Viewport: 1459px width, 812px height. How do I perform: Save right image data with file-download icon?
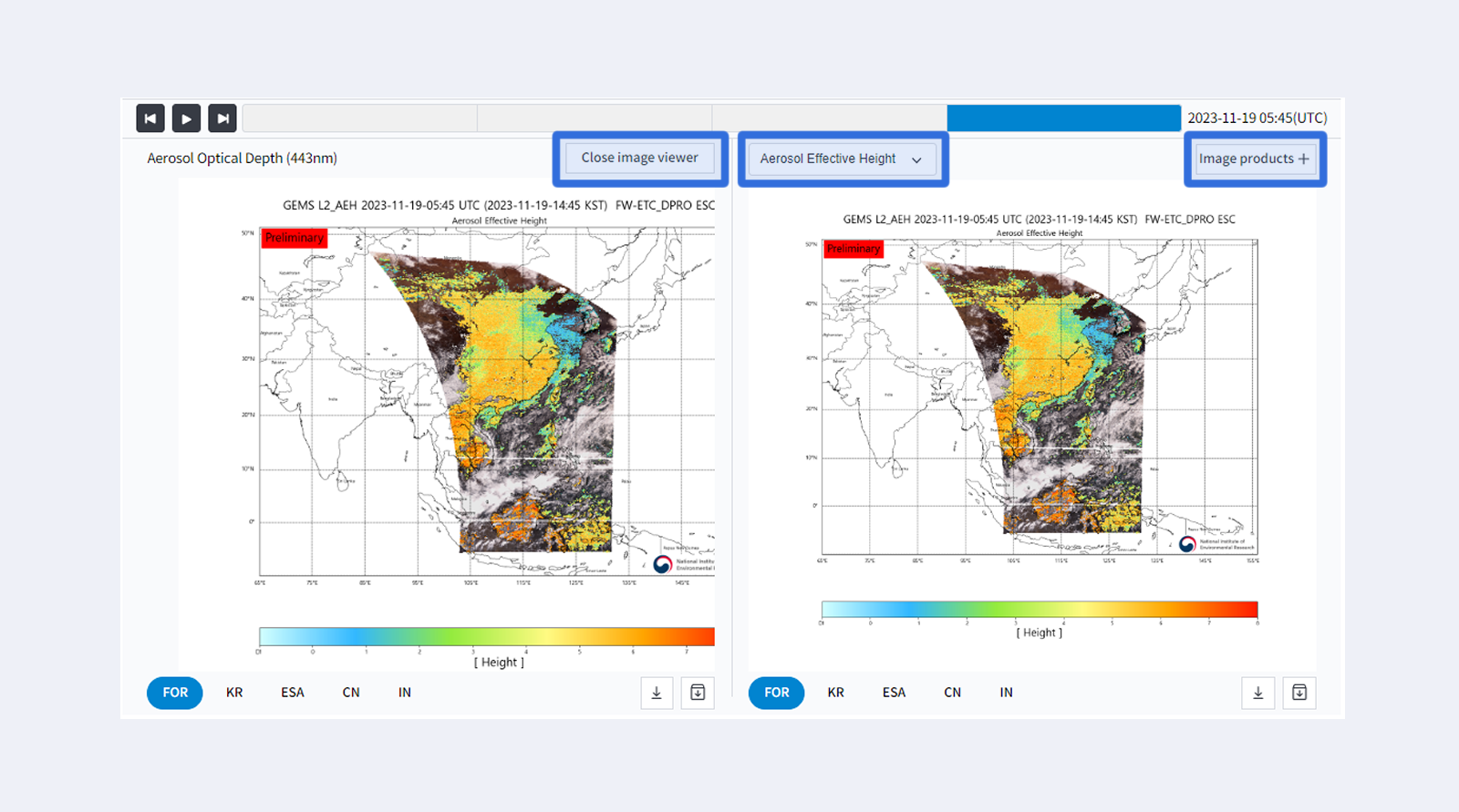1299,693
